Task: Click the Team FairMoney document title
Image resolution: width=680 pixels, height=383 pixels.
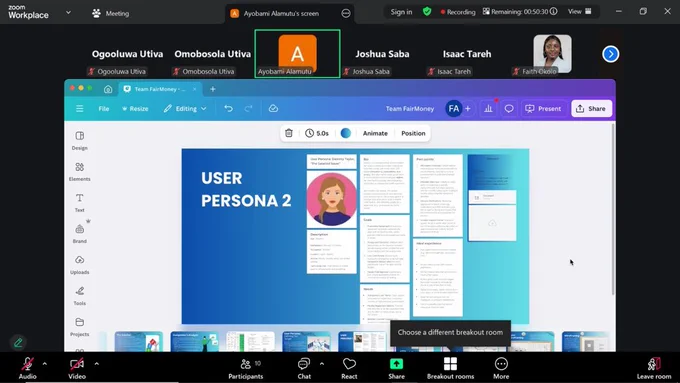Action: click(410, 108)
